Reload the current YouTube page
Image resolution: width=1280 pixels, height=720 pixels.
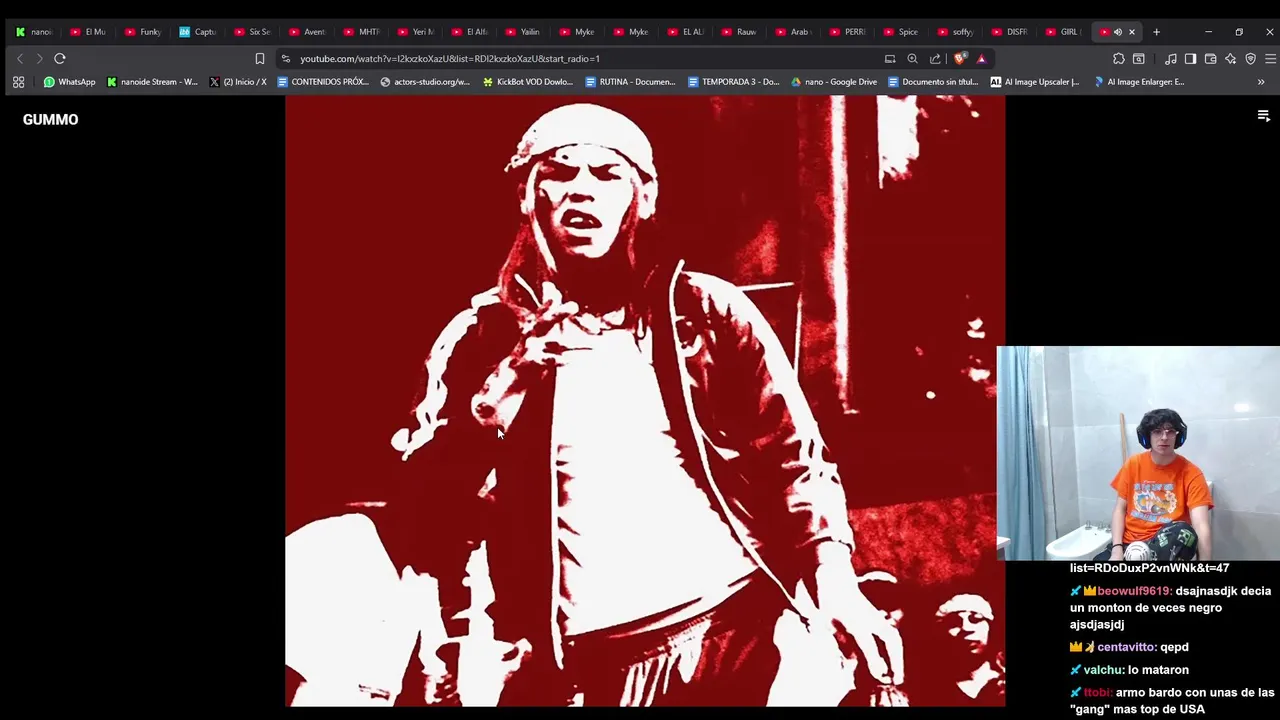click(60, 58)
